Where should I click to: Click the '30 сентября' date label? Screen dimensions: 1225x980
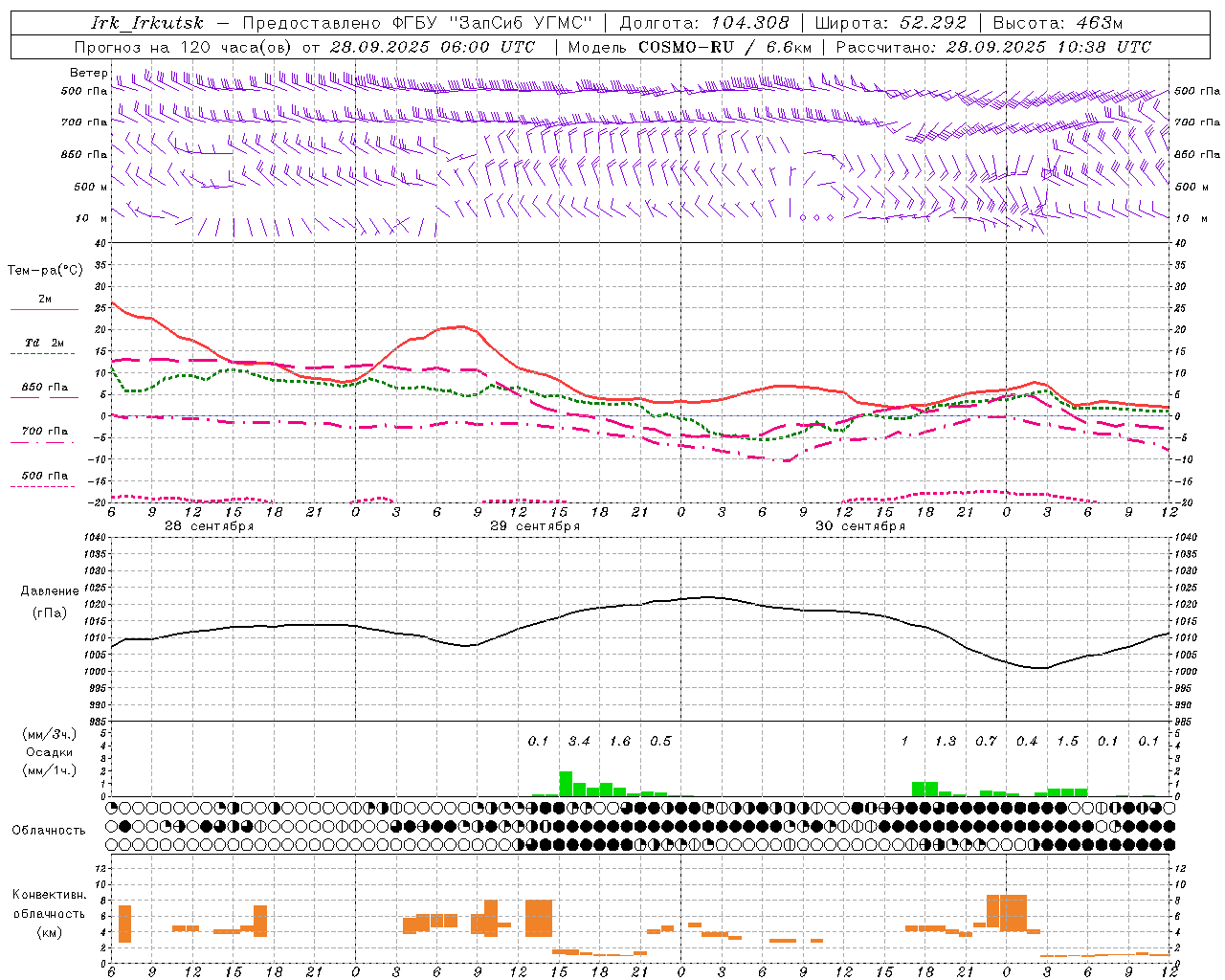click(860, 526)
